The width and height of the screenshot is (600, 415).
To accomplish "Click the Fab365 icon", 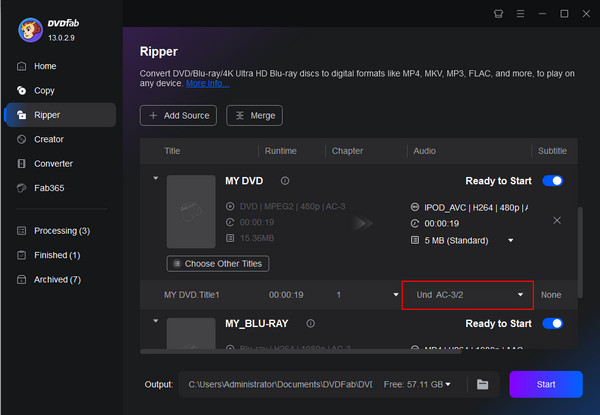I will pyautogui.click(x=21, y=188).
